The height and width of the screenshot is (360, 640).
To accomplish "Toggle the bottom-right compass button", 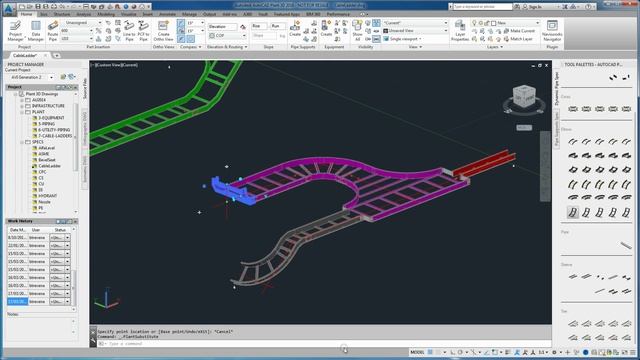I will click(x=190, y=39).
